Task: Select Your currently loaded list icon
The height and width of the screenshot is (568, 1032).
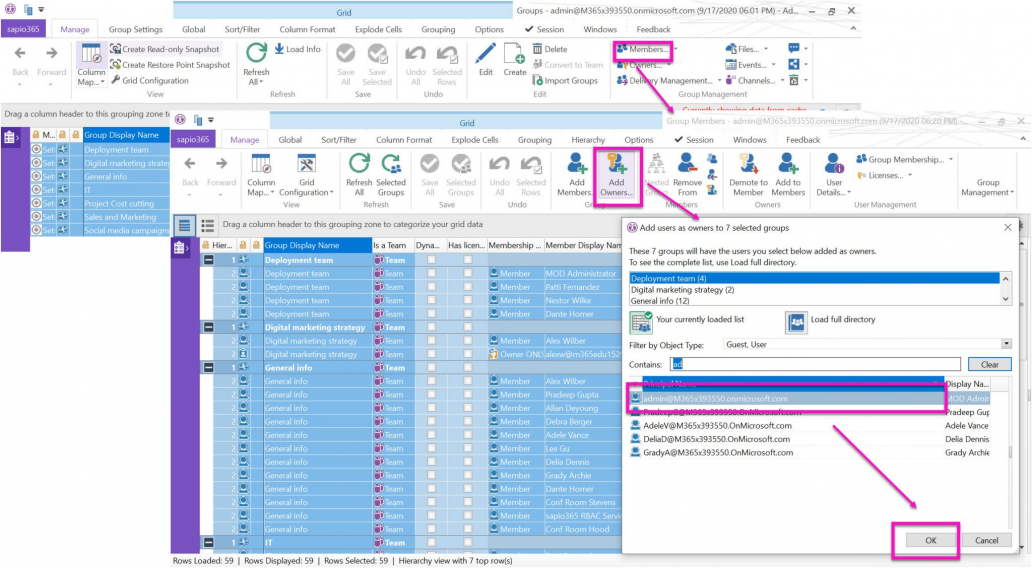Action: (x=640, y=323)
